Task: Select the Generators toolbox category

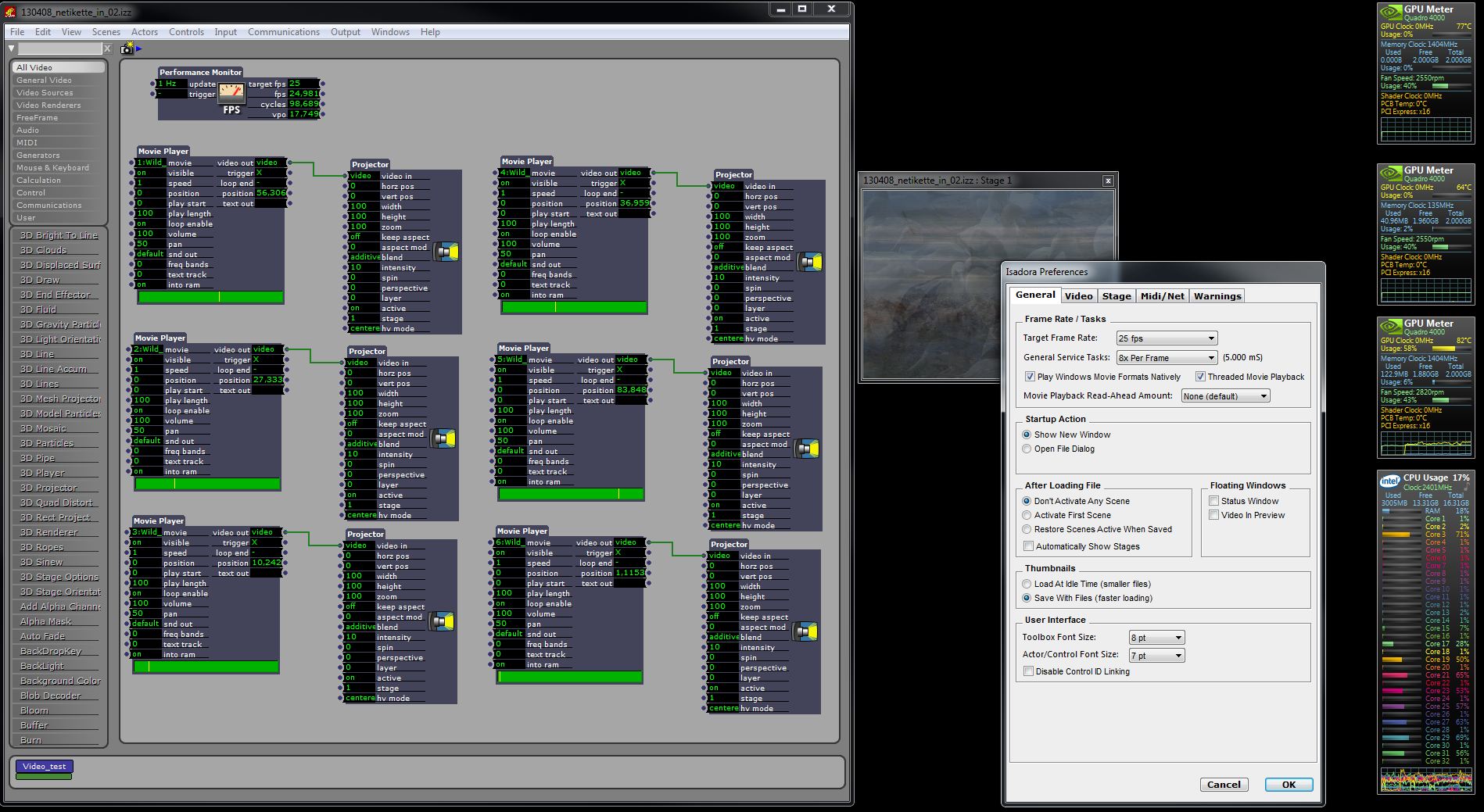Action: (x=59, y=155)
